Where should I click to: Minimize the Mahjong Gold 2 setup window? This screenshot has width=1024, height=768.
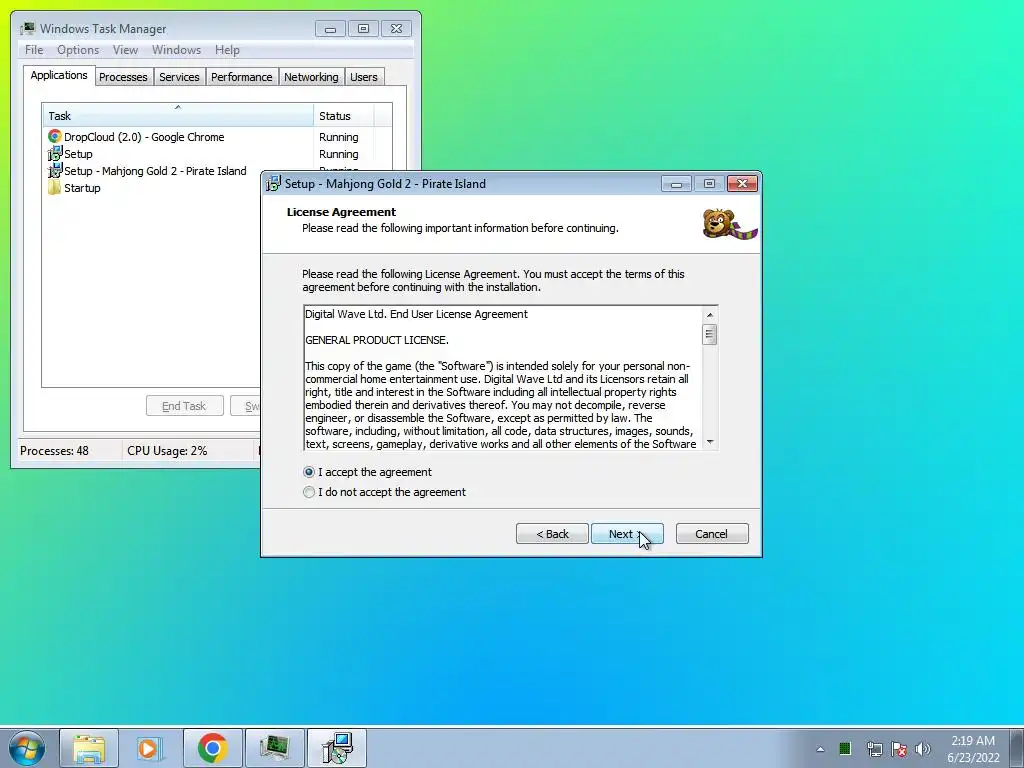(676, 184)
